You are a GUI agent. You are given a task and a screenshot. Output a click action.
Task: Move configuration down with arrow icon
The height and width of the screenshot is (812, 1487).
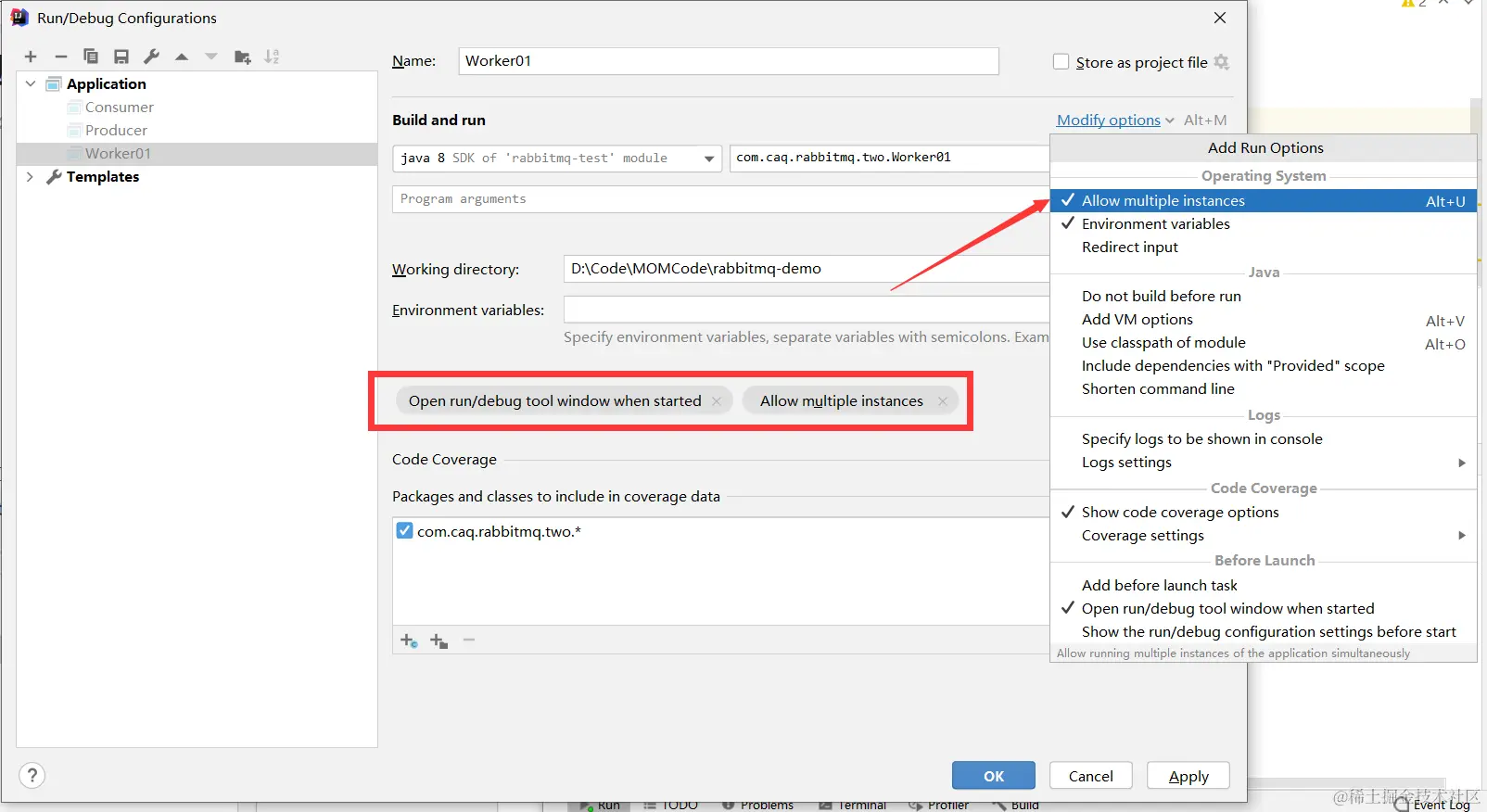coord(211,57)
